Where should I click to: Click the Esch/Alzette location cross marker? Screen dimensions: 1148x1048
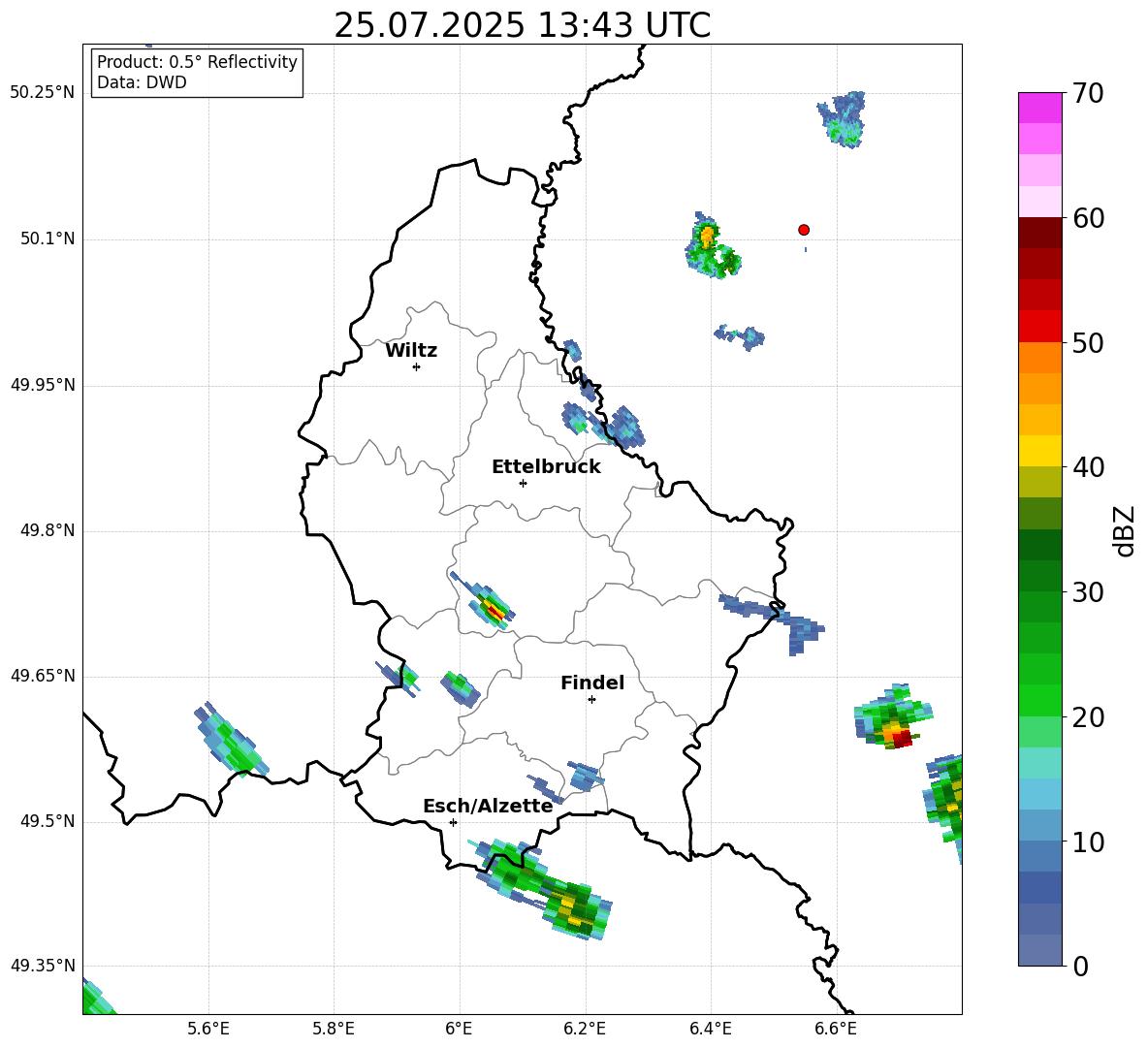(x=453, y=822)
